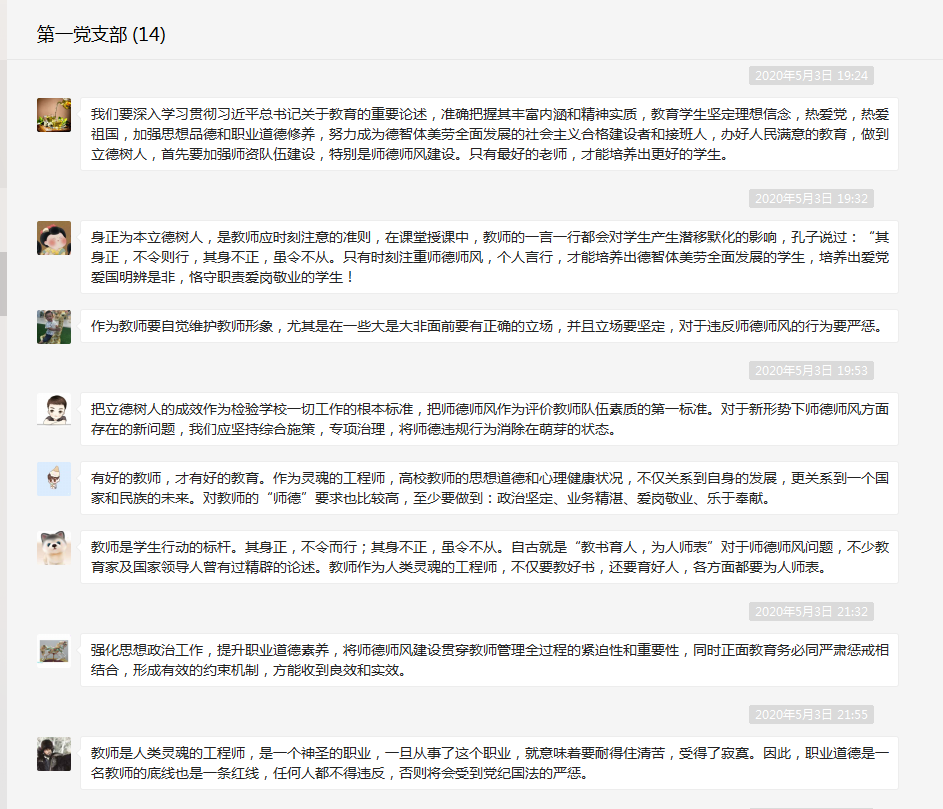Select the message starting with 我们要深入学习贯彻
943x809 pixels.
point(489,134)
